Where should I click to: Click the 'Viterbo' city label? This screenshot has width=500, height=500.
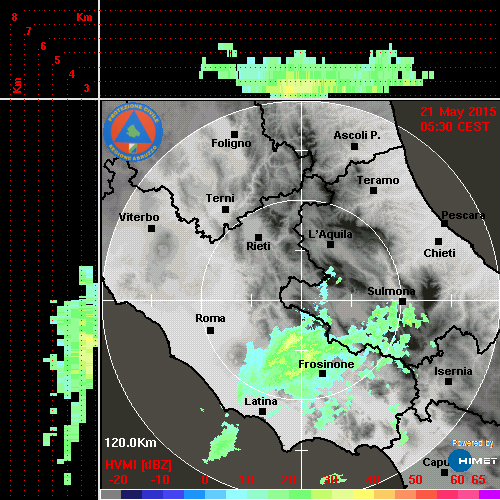click(x=139, y=217)
